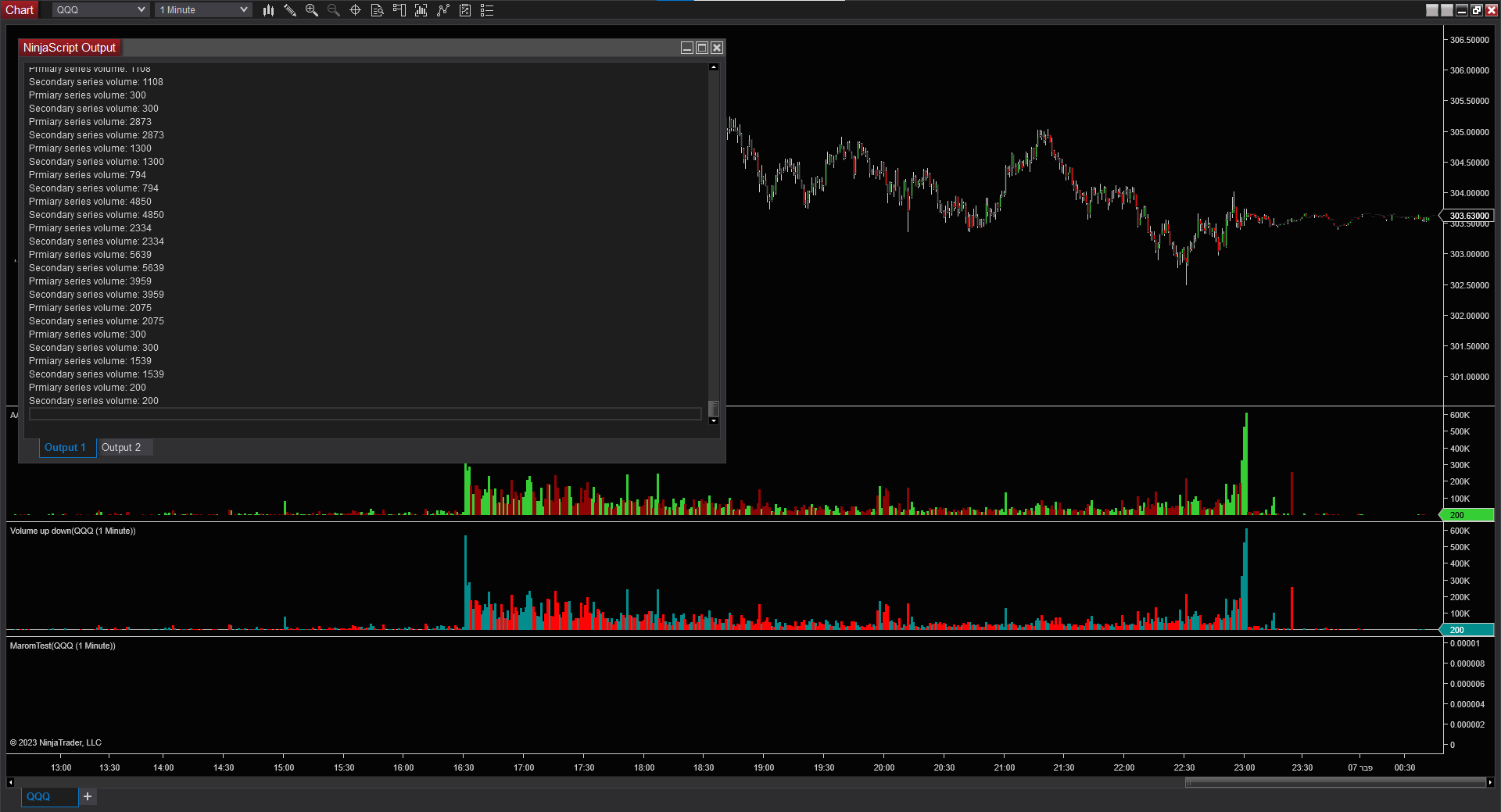Click output line 'Secondary series volume: 1108'
1501x812 pixels.
tap(96, 82)
